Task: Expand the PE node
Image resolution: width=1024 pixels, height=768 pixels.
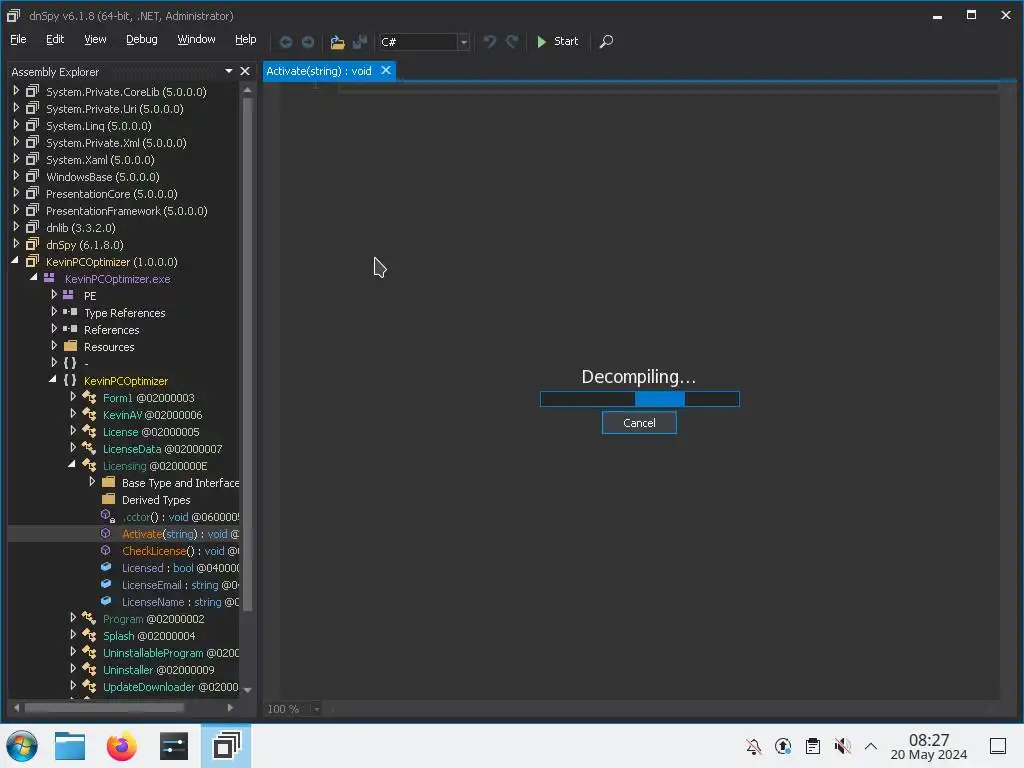Action: pyautogui.click(x=54, y=295)
